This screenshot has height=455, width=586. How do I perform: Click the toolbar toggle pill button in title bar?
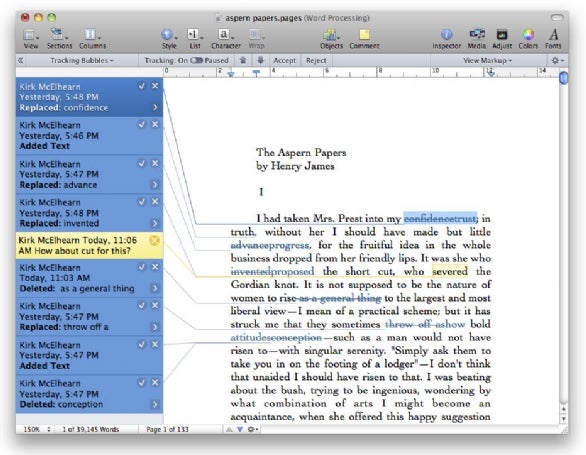click(556, 18)
